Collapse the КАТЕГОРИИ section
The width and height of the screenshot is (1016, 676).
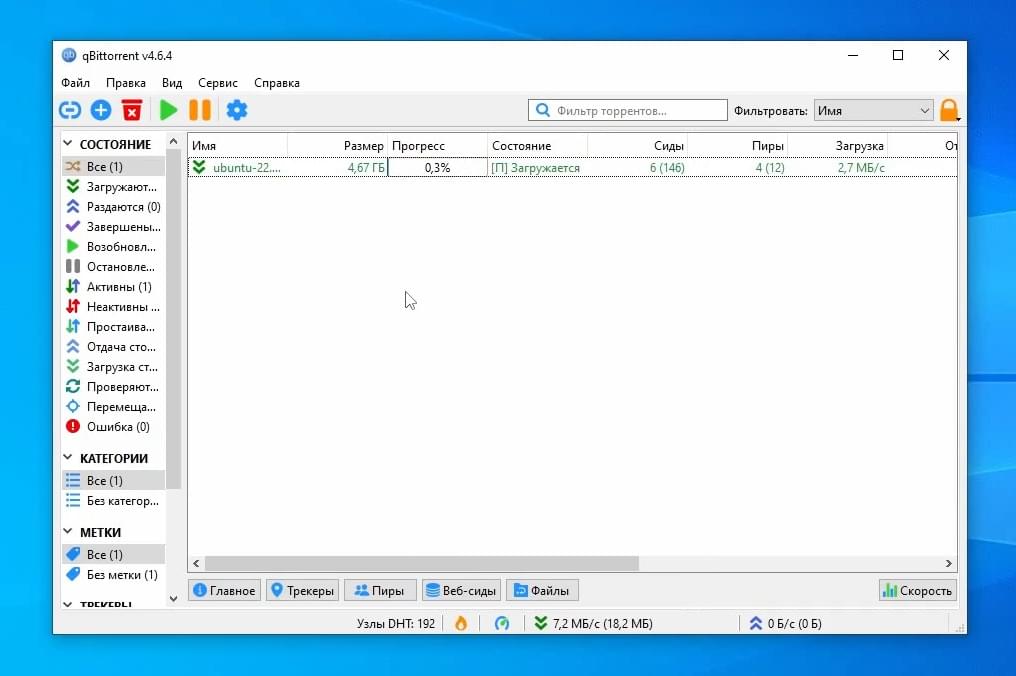point(67,458)
